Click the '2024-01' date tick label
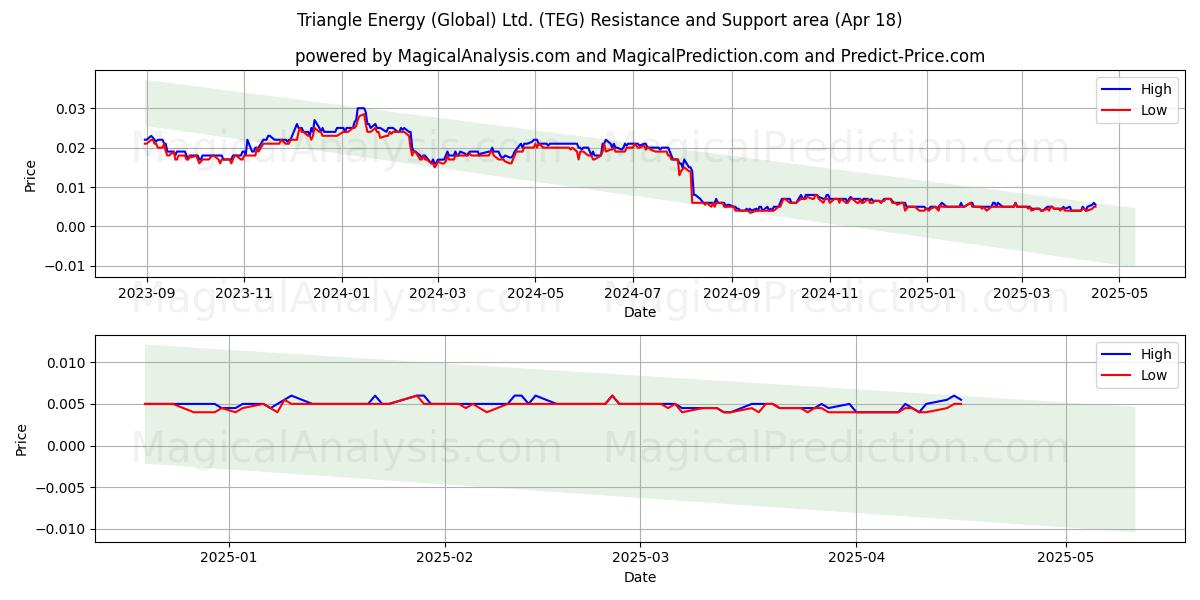Screen dimensions: 1200x600 341,294
